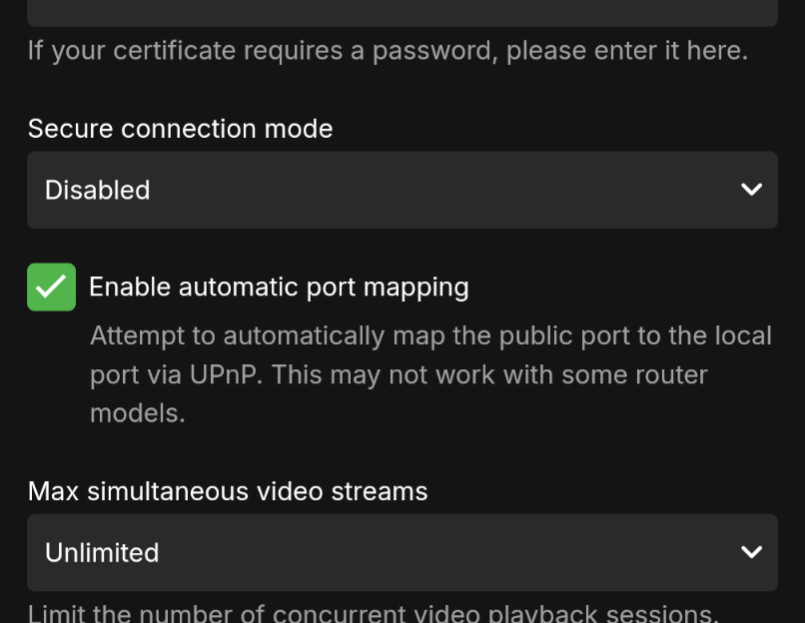Click the 'Disabled' value in the dropdown
This screenshot has height=623, width=805.
point(98,190)
